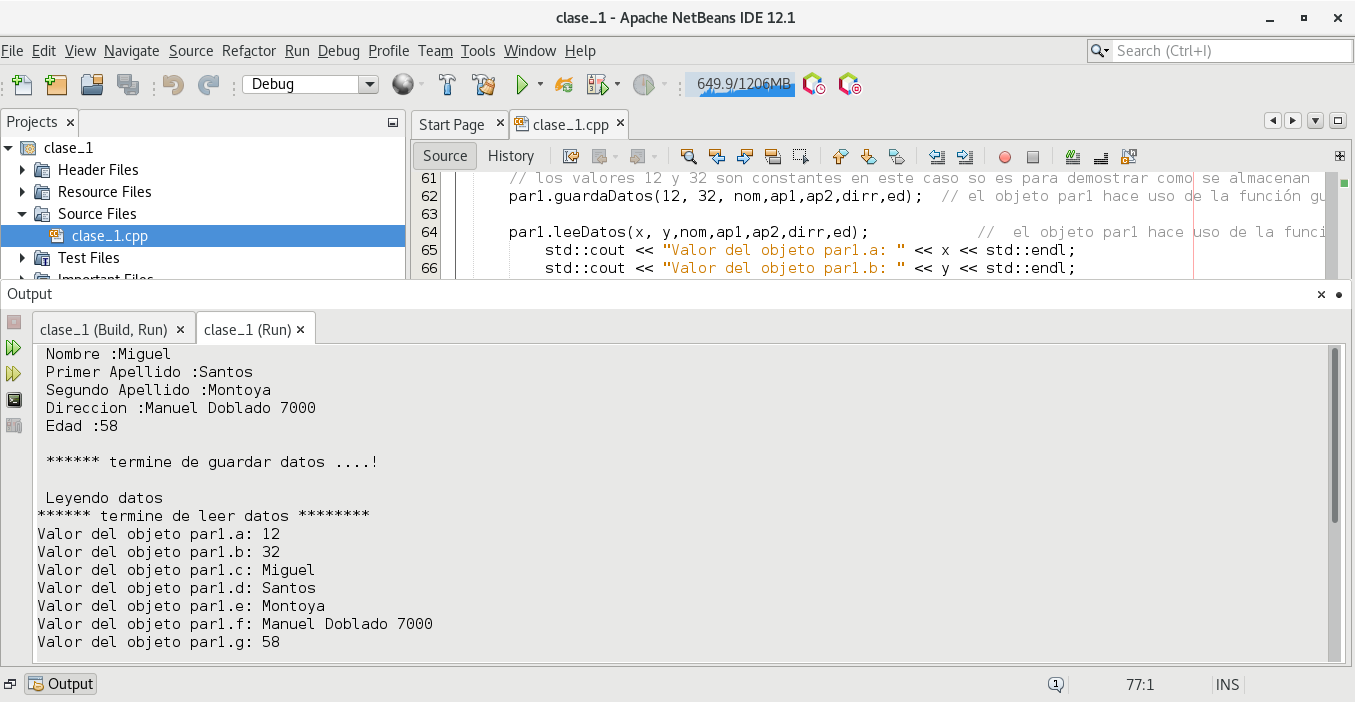Open the Debug configuration dropdown

pos(368,85)
